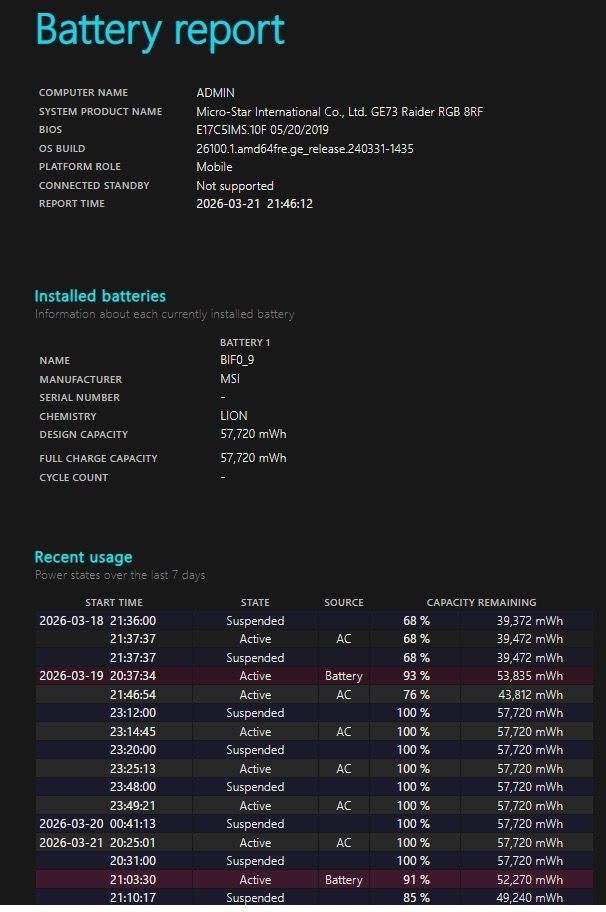This screenshot has height=912, width=606.
Task: Click the 53,835 mWh capacity value
Action: point(528,676)
